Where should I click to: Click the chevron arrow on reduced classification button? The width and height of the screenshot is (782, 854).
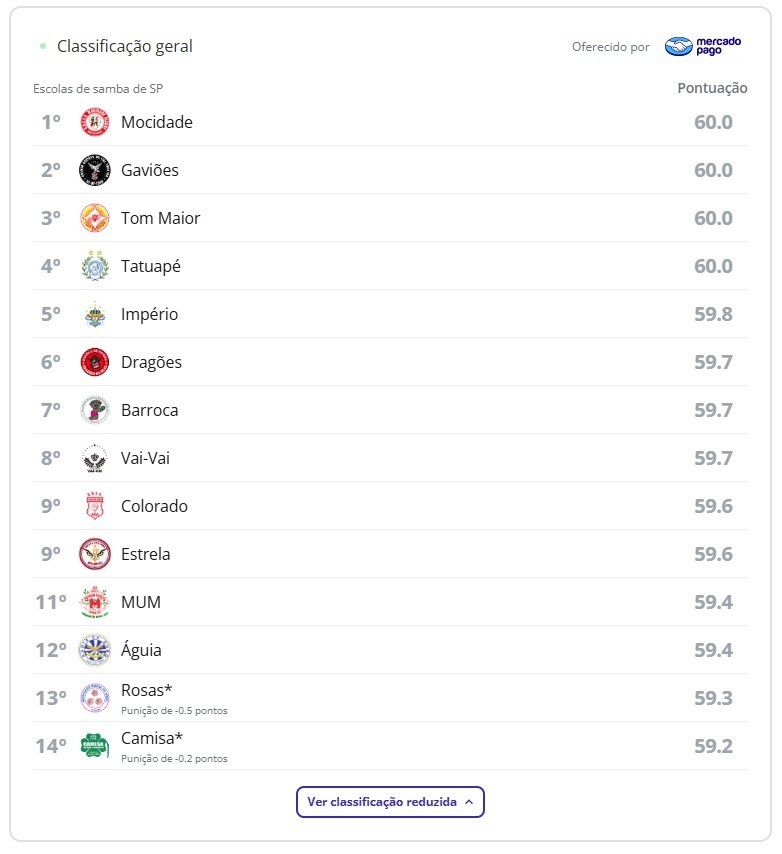click(x=469, y=802)
